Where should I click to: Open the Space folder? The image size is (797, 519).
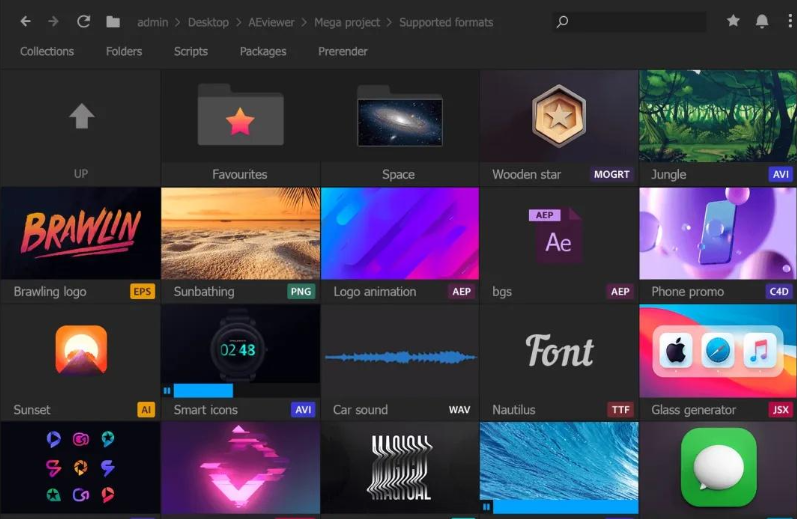point(399,120)
